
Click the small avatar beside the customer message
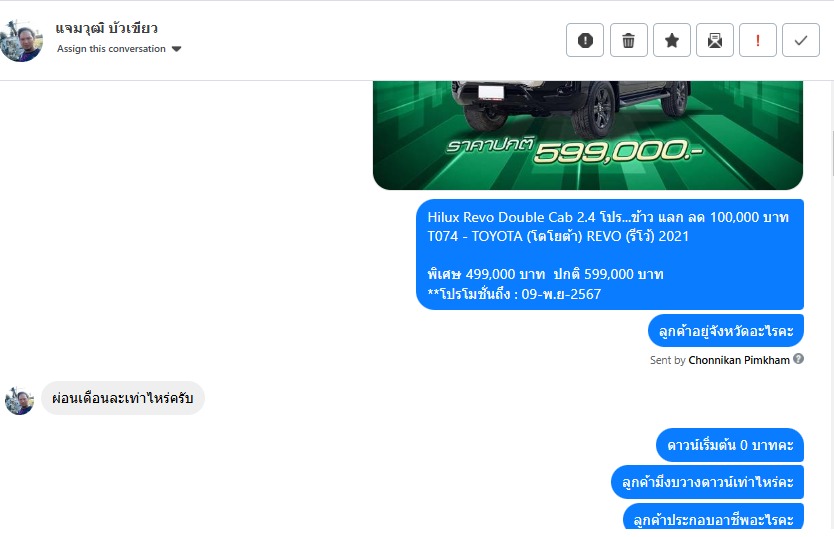pyautogui.click(x=19, y=400)
